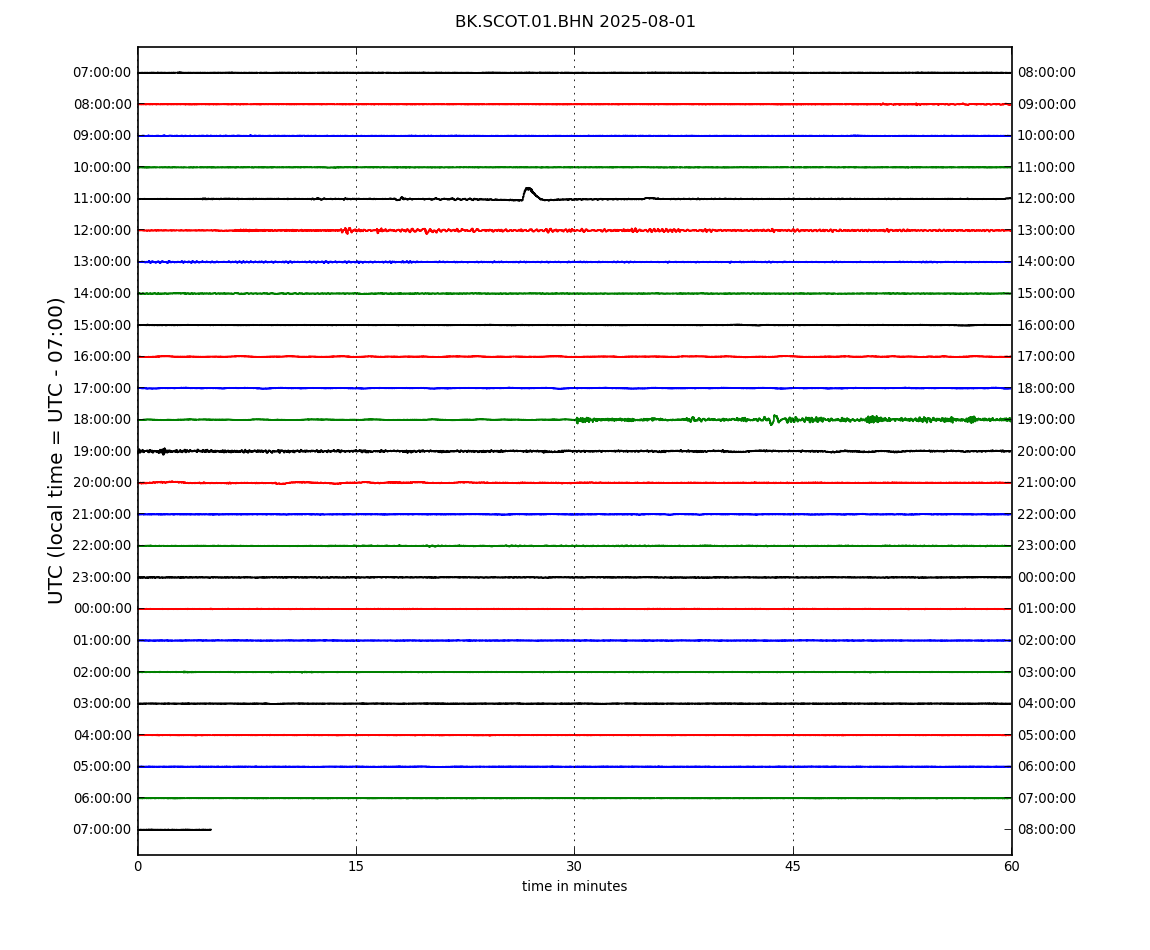The image size is (1150, 950).
Task: Pick local-time axis label 04:00:00
Action: pyautogui.click(x=1047, y=704)
